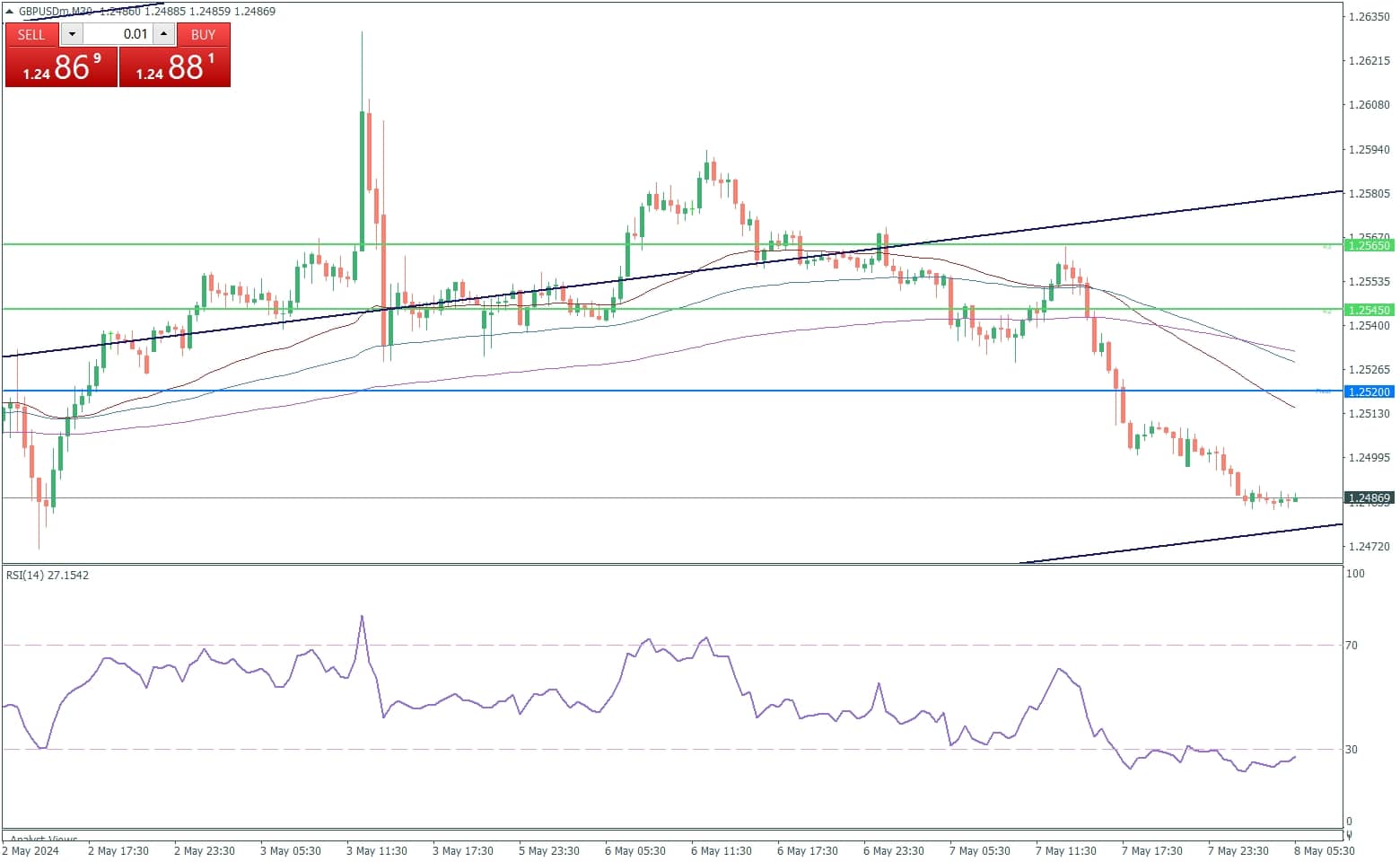Click the 1.25265 price axis label
Viewport: 1400px width, 862px height.
coord(1369,370)
